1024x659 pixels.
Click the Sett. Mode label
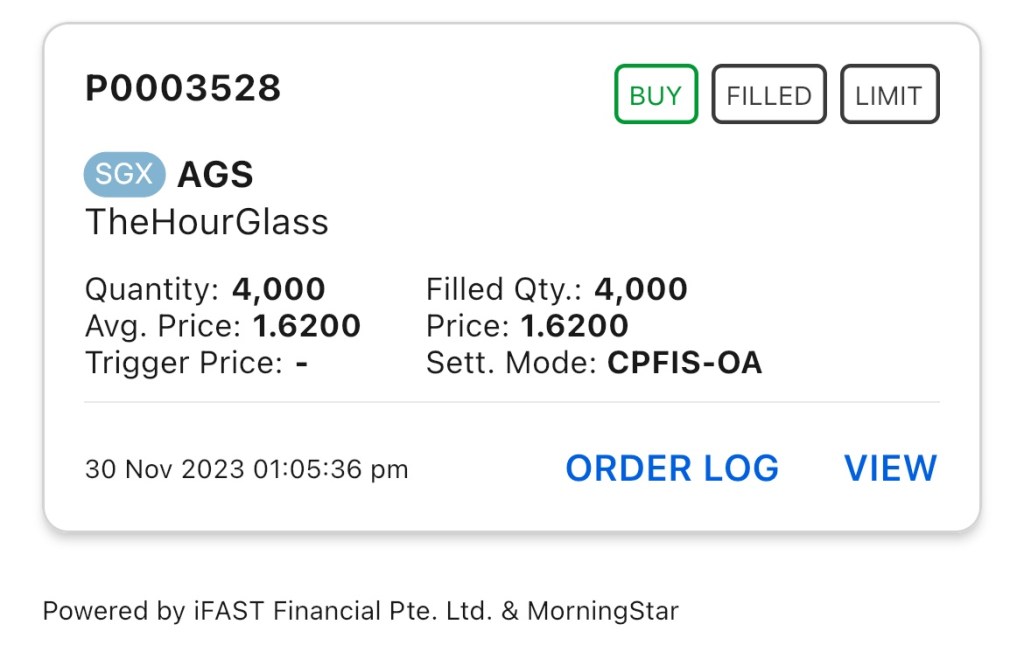(x=512, y=362)
